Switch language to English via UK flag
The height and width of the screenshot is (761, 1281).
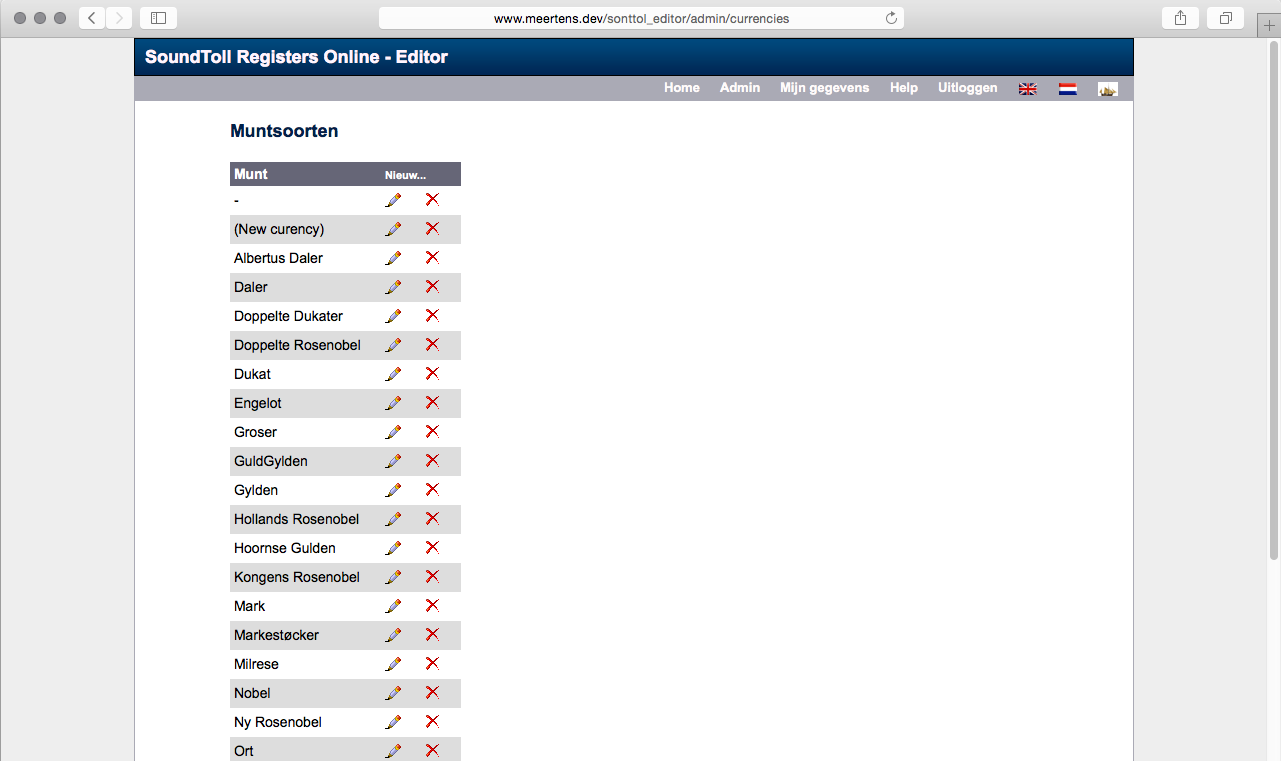pyautogui.click(x=1027, y=89)
